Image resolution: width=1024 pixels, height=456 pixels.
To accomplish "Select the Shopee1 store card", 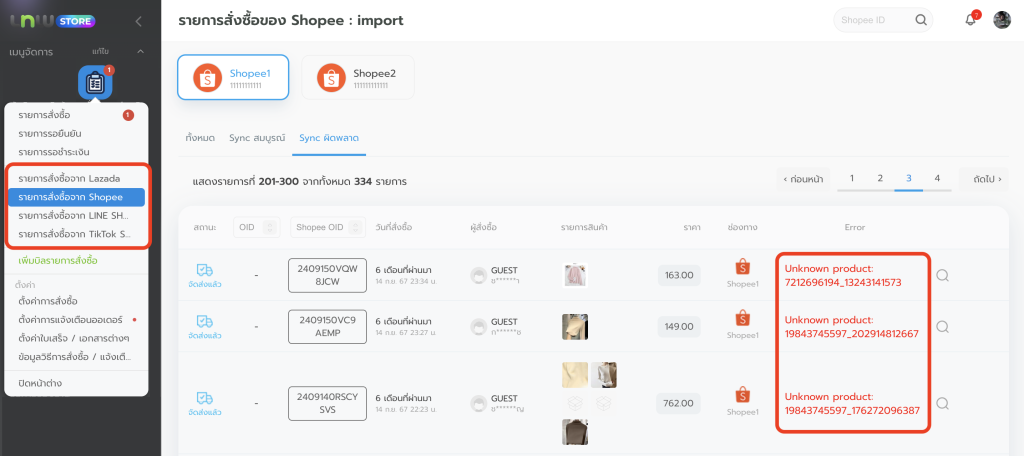I will [x=233, y=78].
